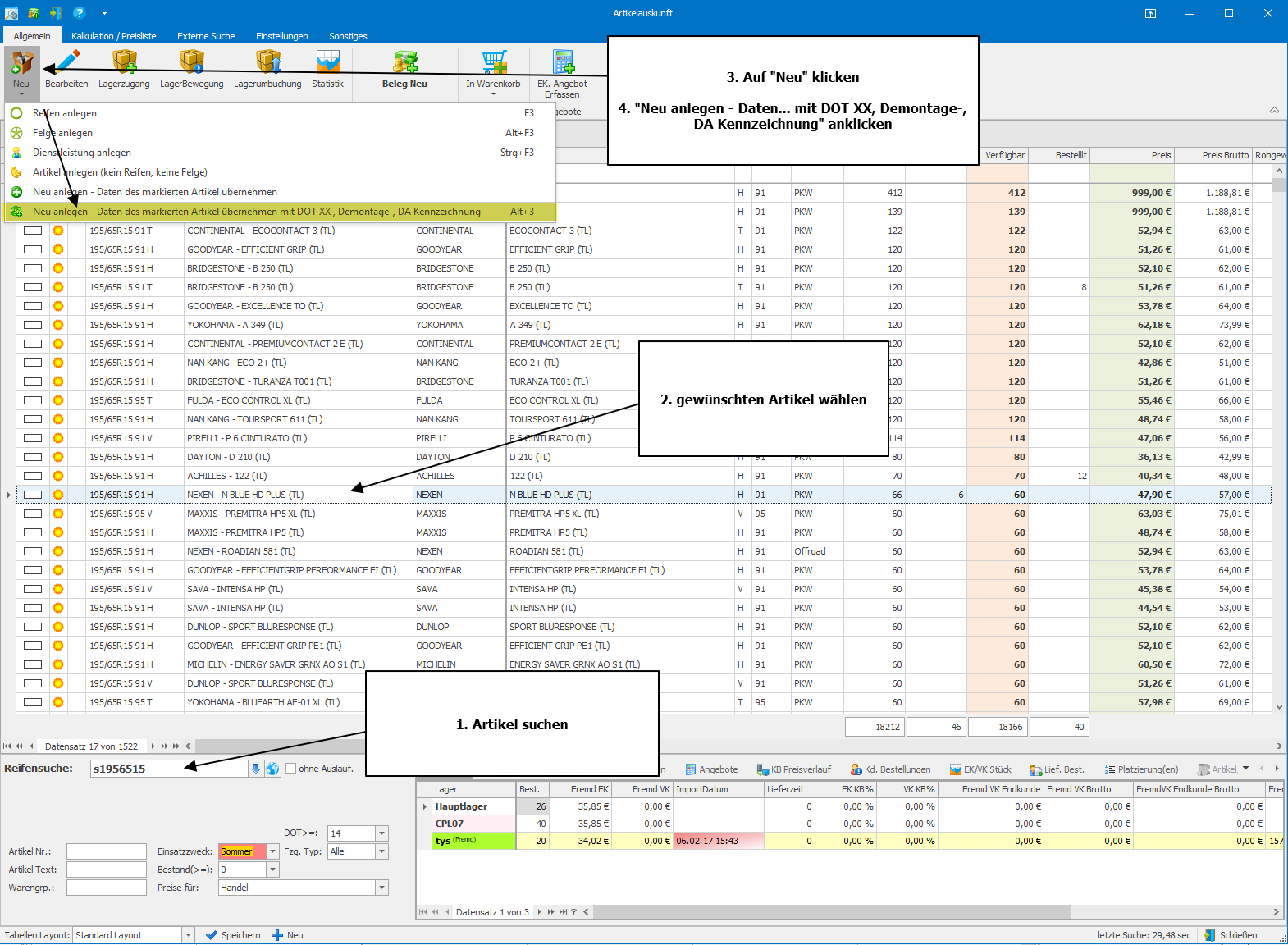Open the Bestand(>=) dropdown

(273, 870)
